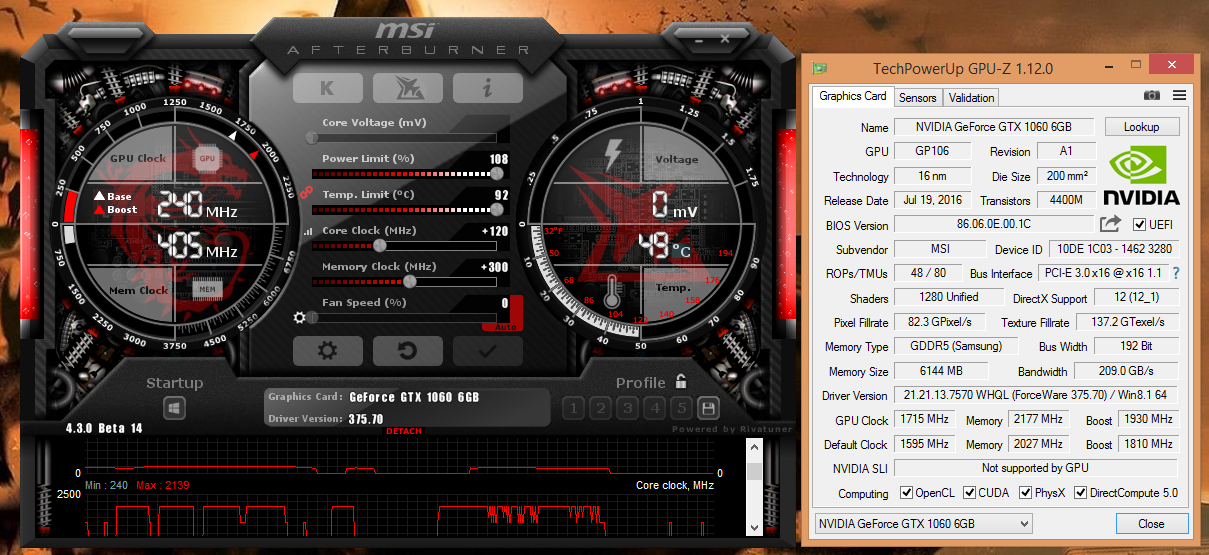
Task: Click the BIOS export share-arrow icon
Action: click(1110, 225)
